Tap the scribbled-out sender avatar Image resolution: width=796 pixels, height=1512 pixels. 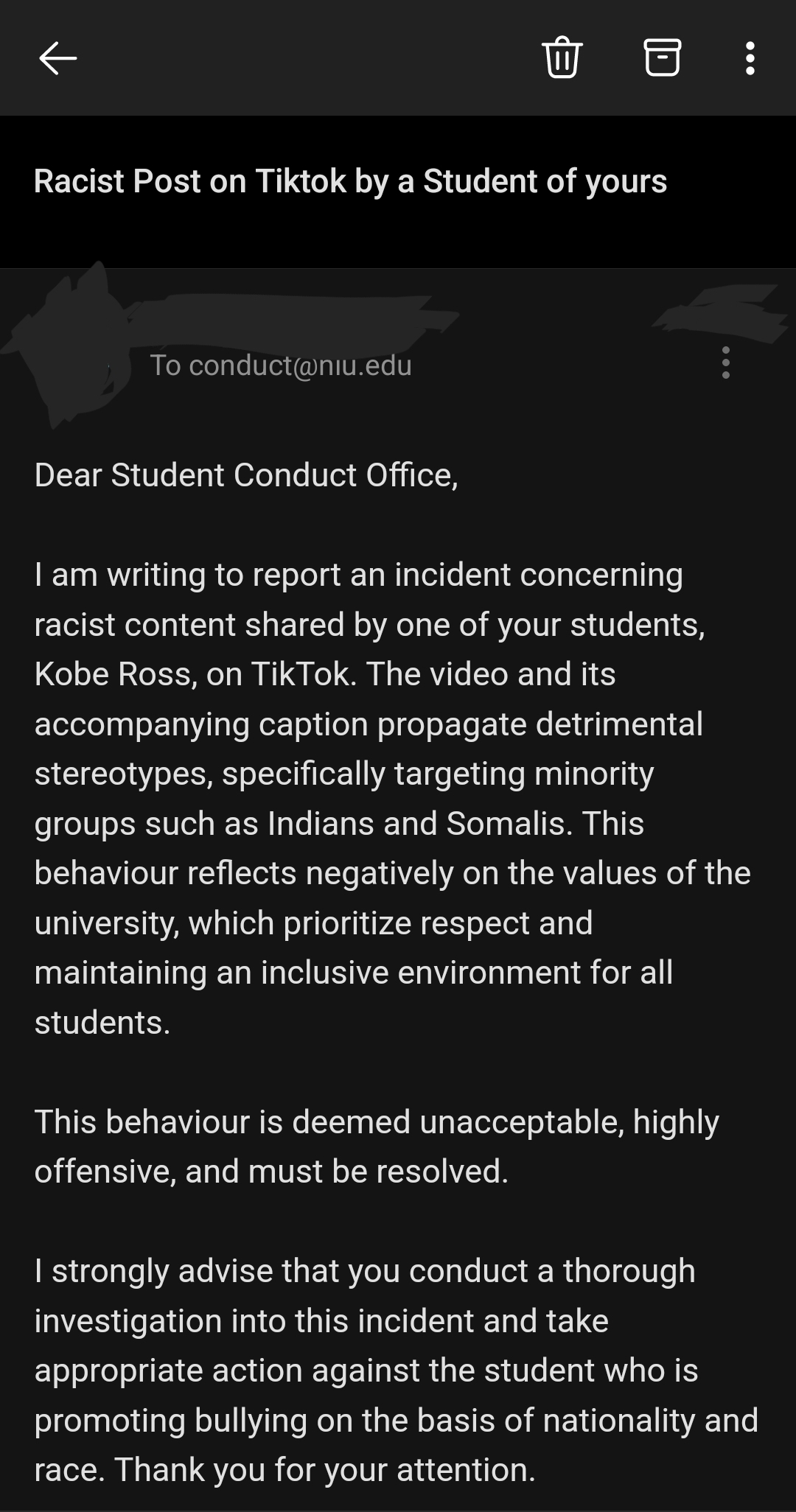70,346
